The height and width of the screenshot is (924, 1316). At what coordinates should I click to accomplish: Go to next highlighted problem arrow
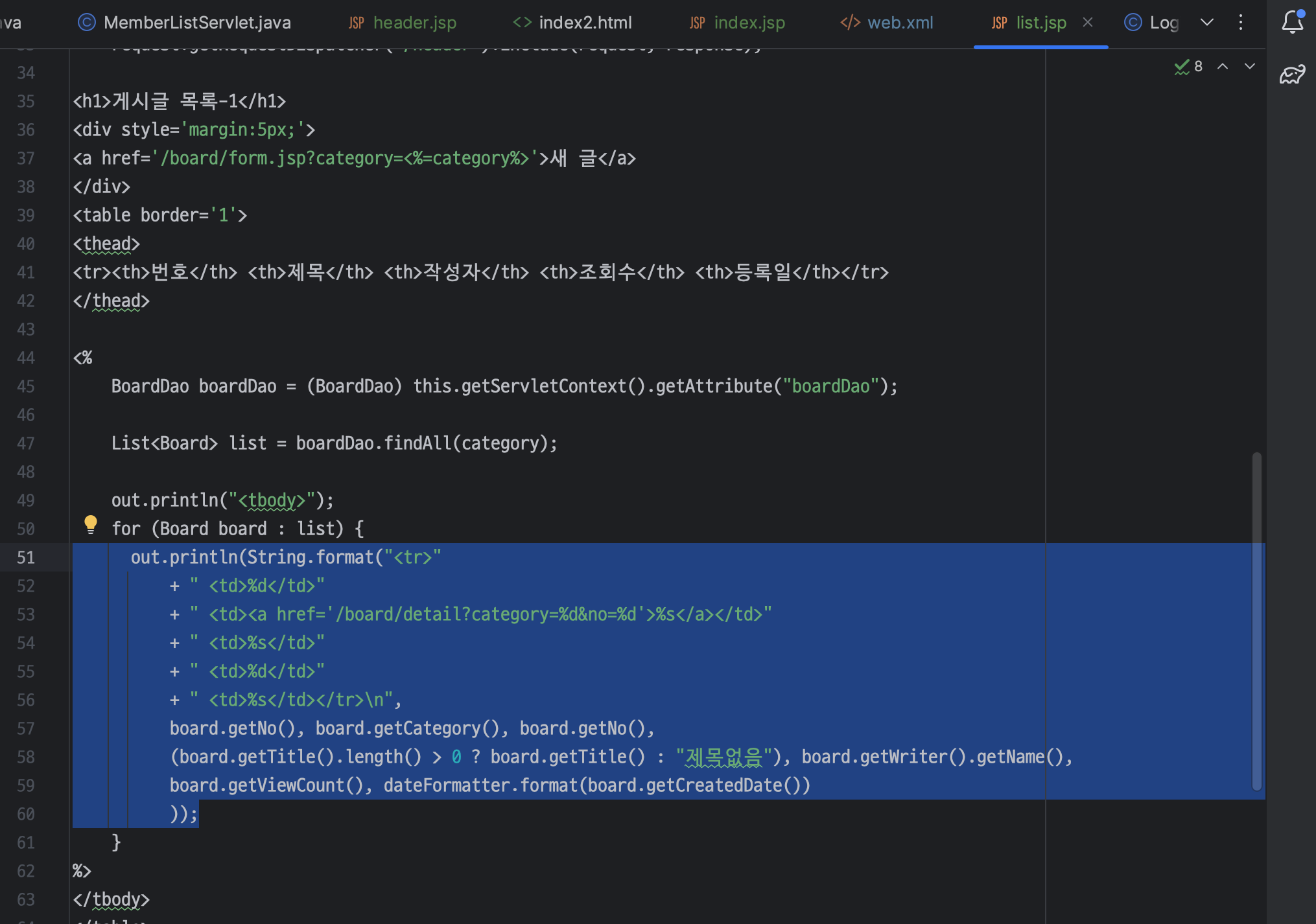tap(1250, 66)
